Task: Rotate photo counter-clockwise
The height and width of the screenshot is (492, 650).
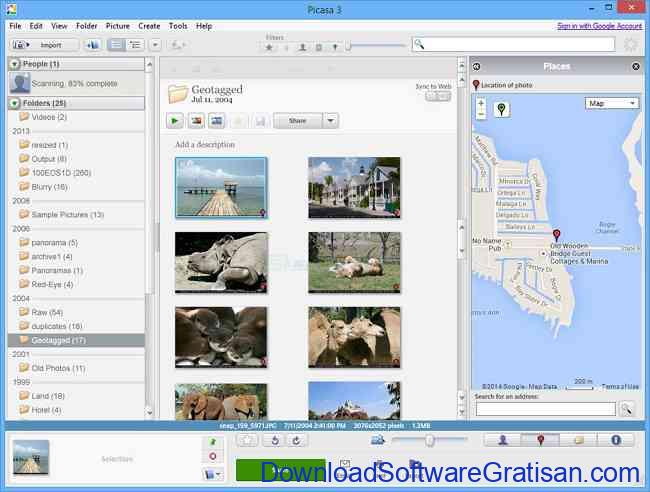Action: pyautogui.click(x=275, y=440)
